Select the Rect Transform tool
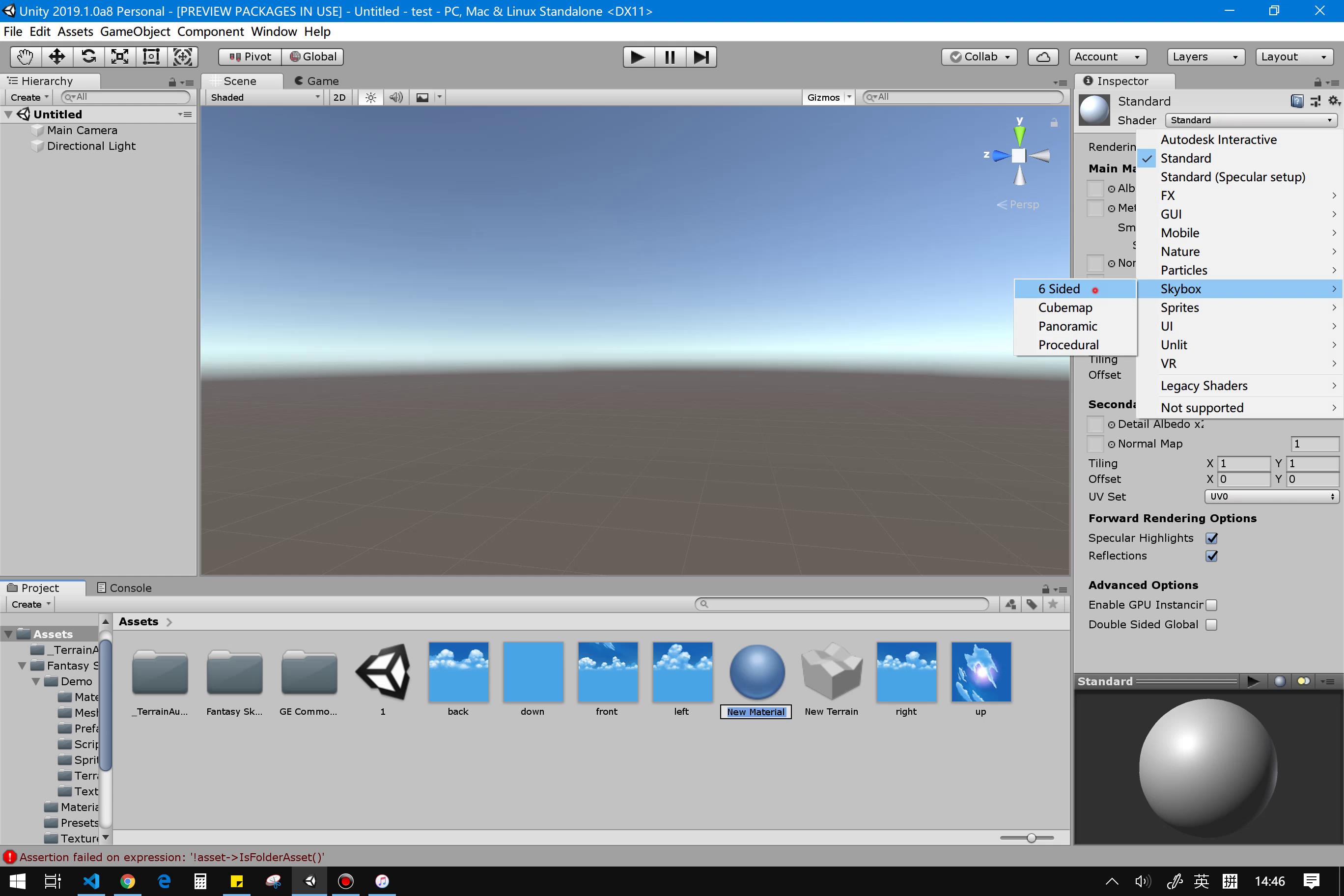Image resolution: width=1344 pixels, height=896 pixels. tap(151, 56)
